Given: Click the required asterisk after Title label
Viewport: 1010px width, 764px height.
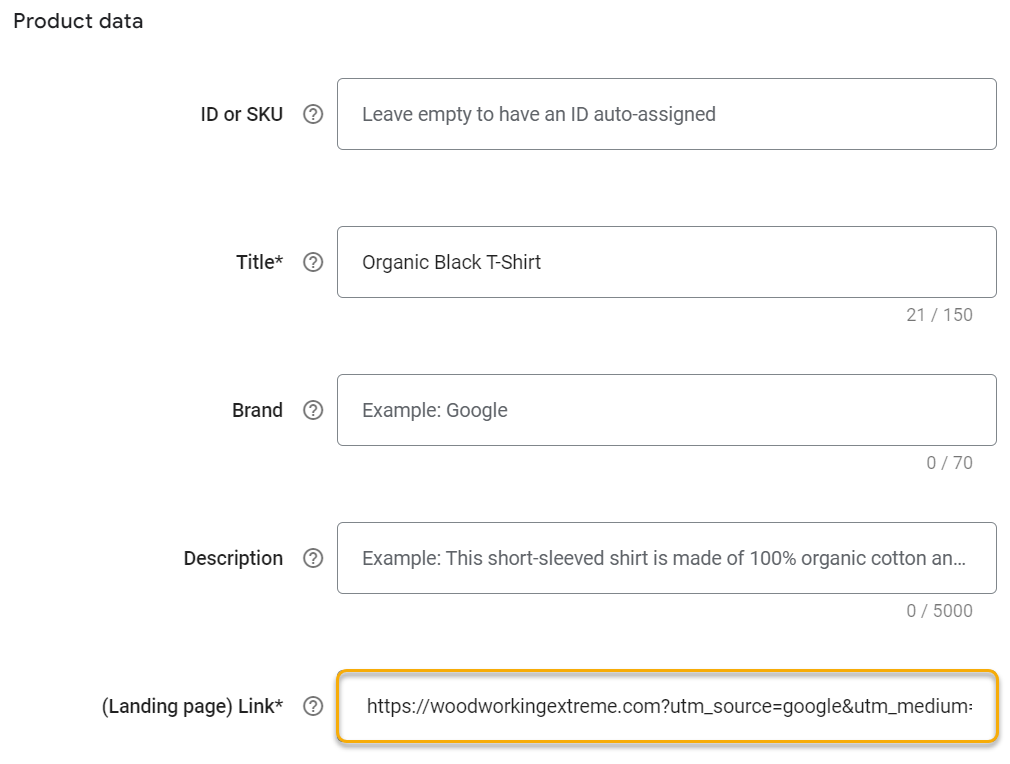Looking at the screenshot, I should (279, 260).
